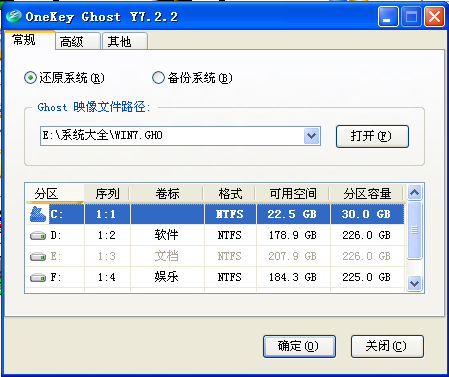
Task: Select the 娱乐 volume label
Action: click(166, 277)
